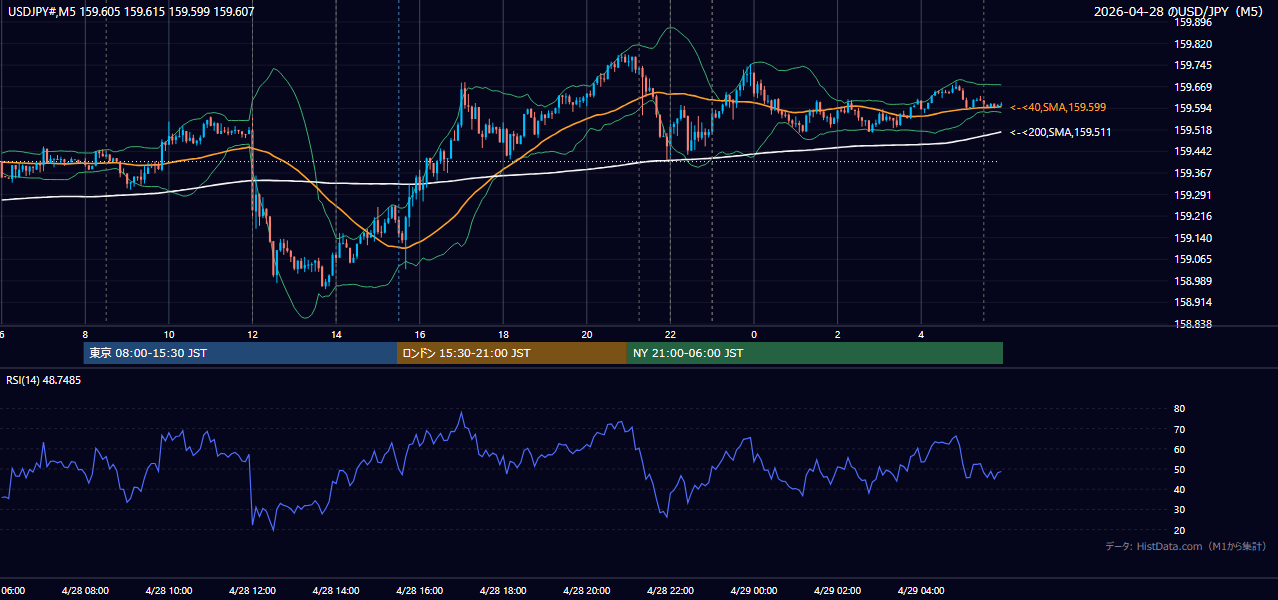Click the 4/28 08:00 date axis label
1278x600 pixels.
tap(85, 591)
